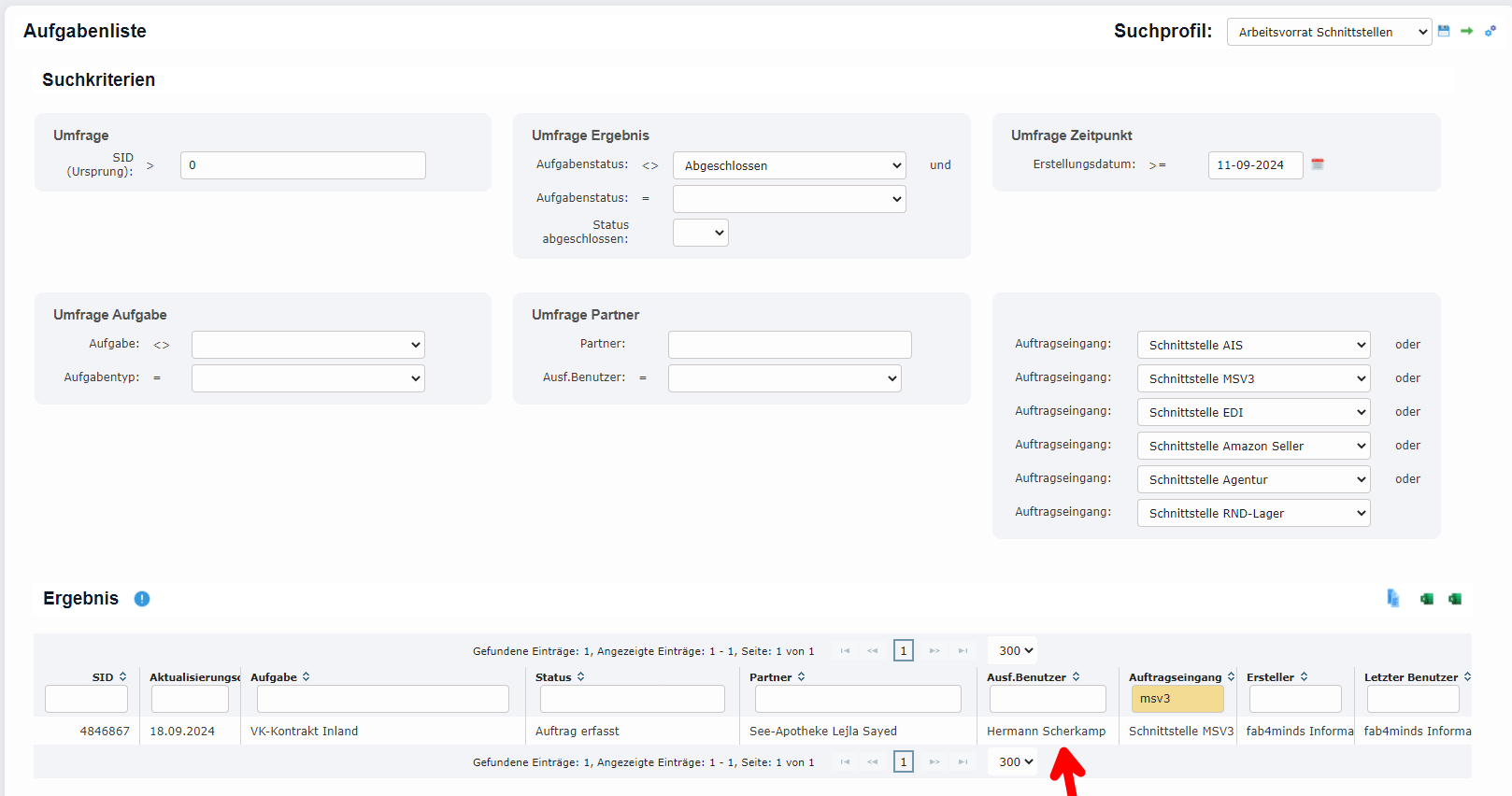Open the Suchprofil dropdown
The height and width of the screenshot is (796, 1512).
point(1328,32)
